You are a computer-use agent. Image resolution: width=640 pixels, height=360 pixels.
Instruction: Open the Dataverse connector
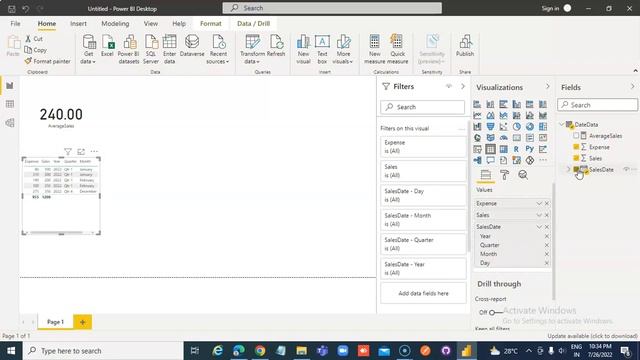coord(192,46)
